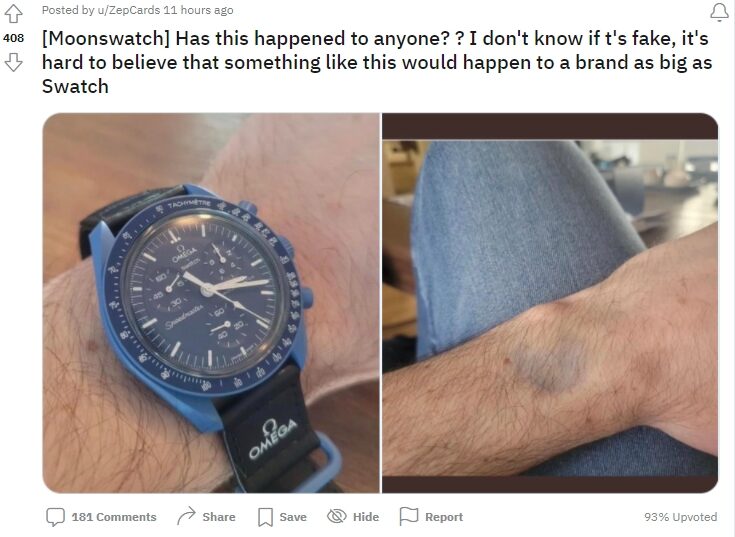The height and width of the screenshot is (537, 735).
Task: Select the Save label
Action: coord(293,517)
